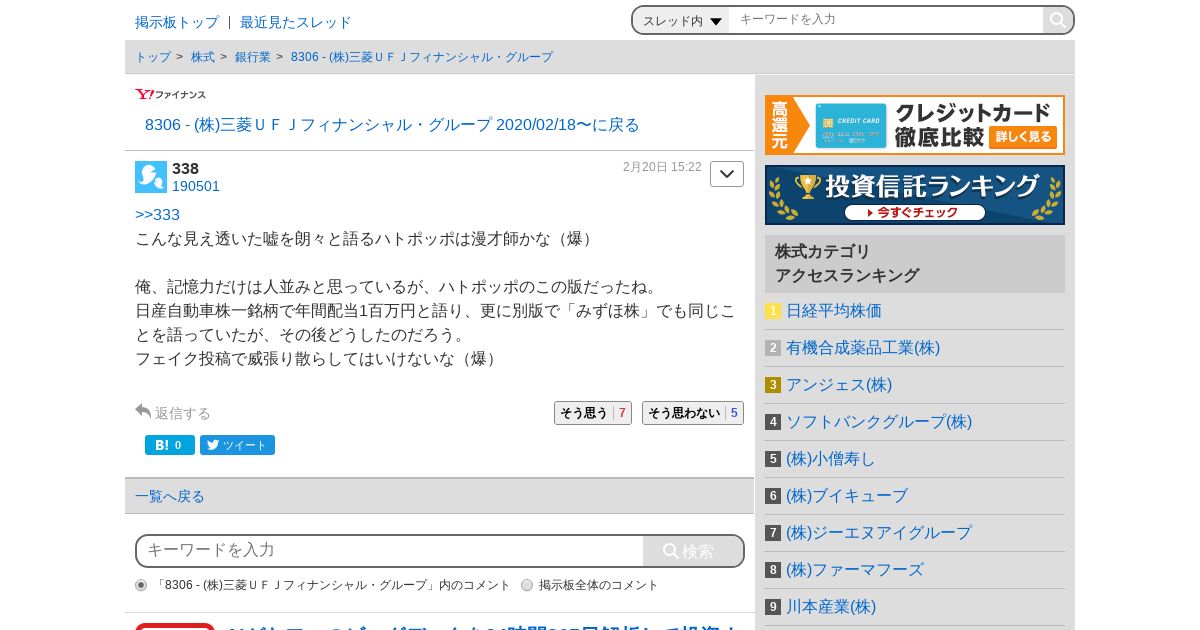Select the 掲示板全体のコメント radio button
This screenshot has width=1200, height=630.
pos(527,585)
